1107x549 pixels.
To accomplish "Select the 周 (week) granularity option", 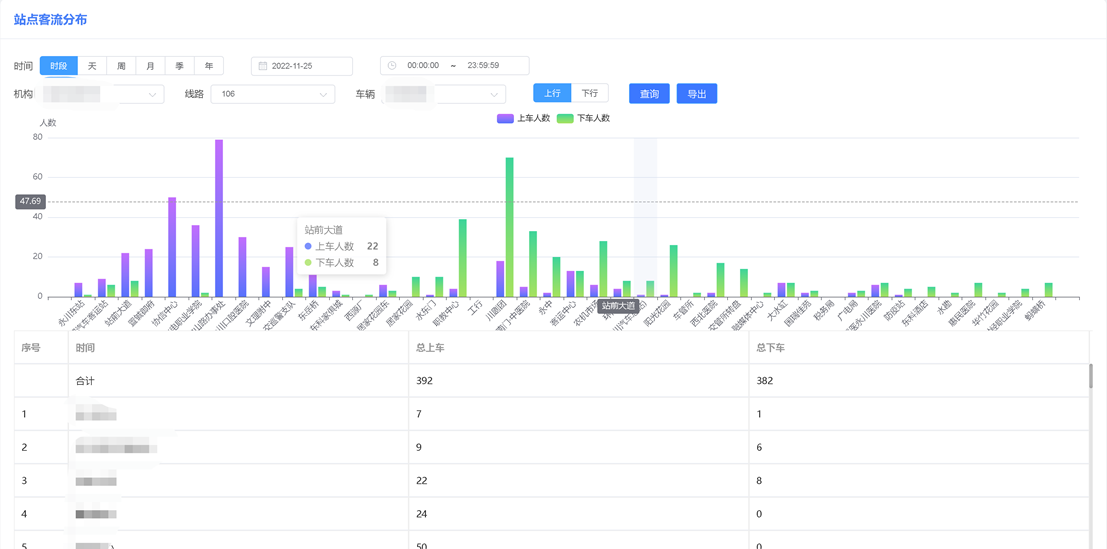I will tap(121, 66).
